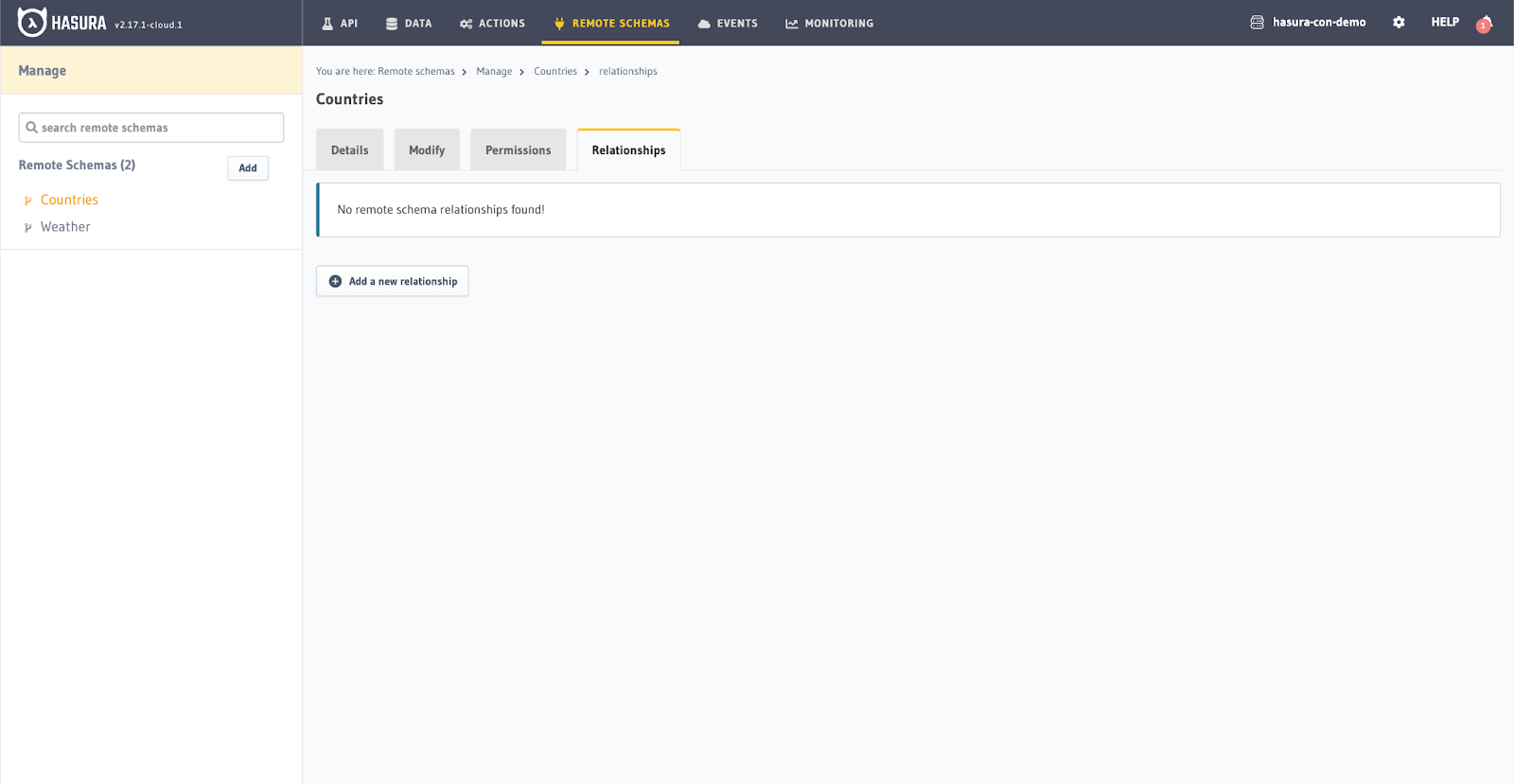Click the Countries page heading

pos(350,99)
